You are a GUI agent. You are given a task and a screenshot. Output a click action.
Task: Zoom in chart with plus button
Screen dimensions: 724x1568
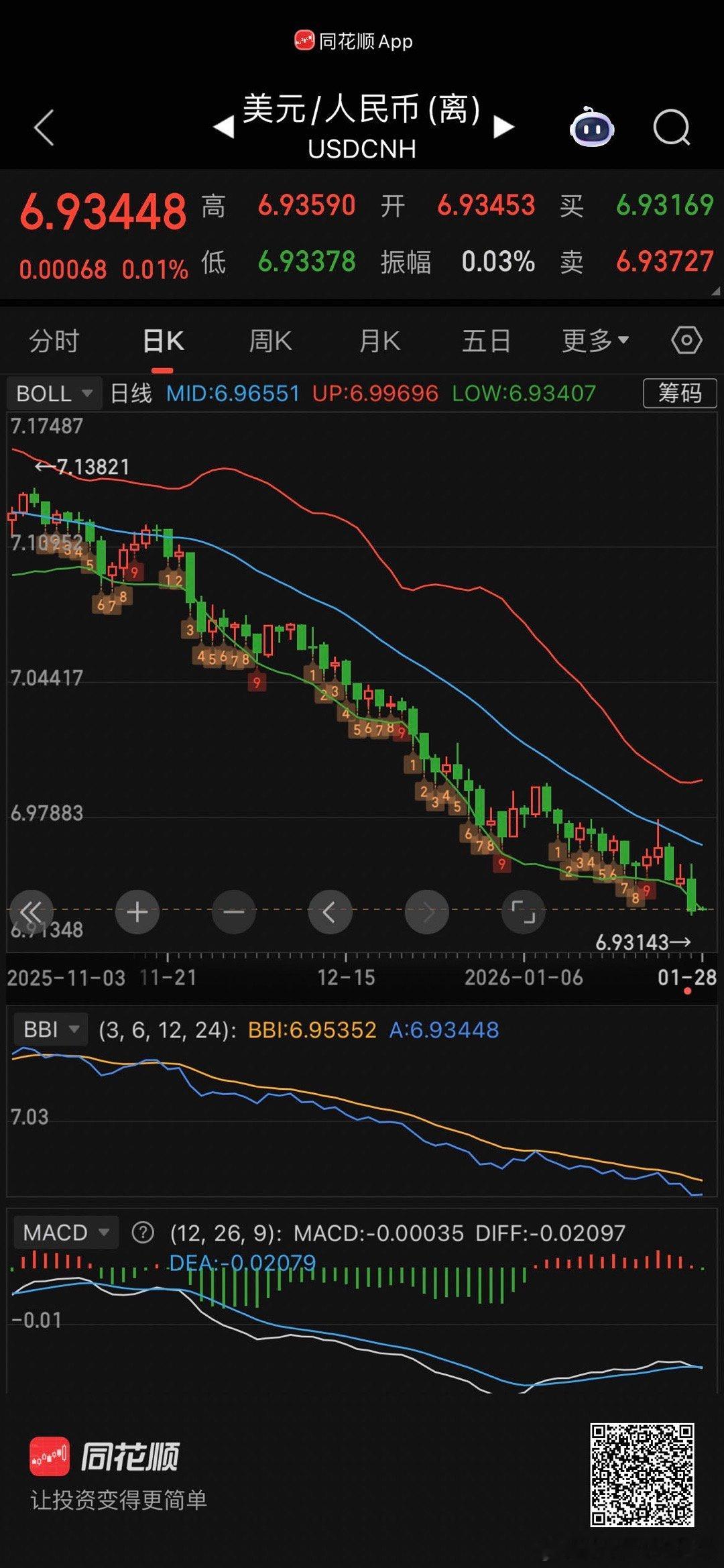[x=137, y=912]
